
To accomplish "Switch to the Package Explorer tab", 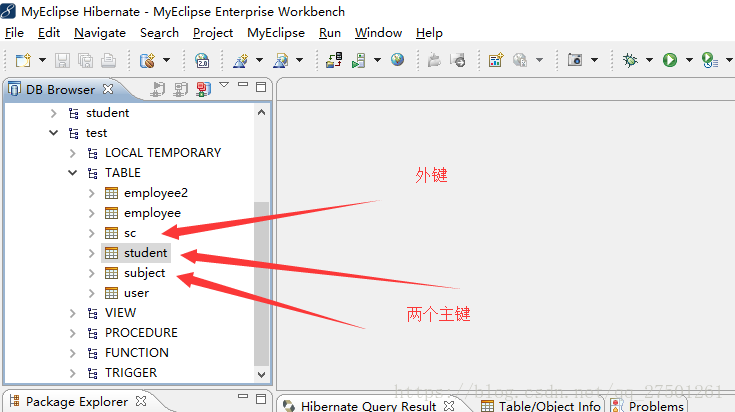I will (77, 402).
